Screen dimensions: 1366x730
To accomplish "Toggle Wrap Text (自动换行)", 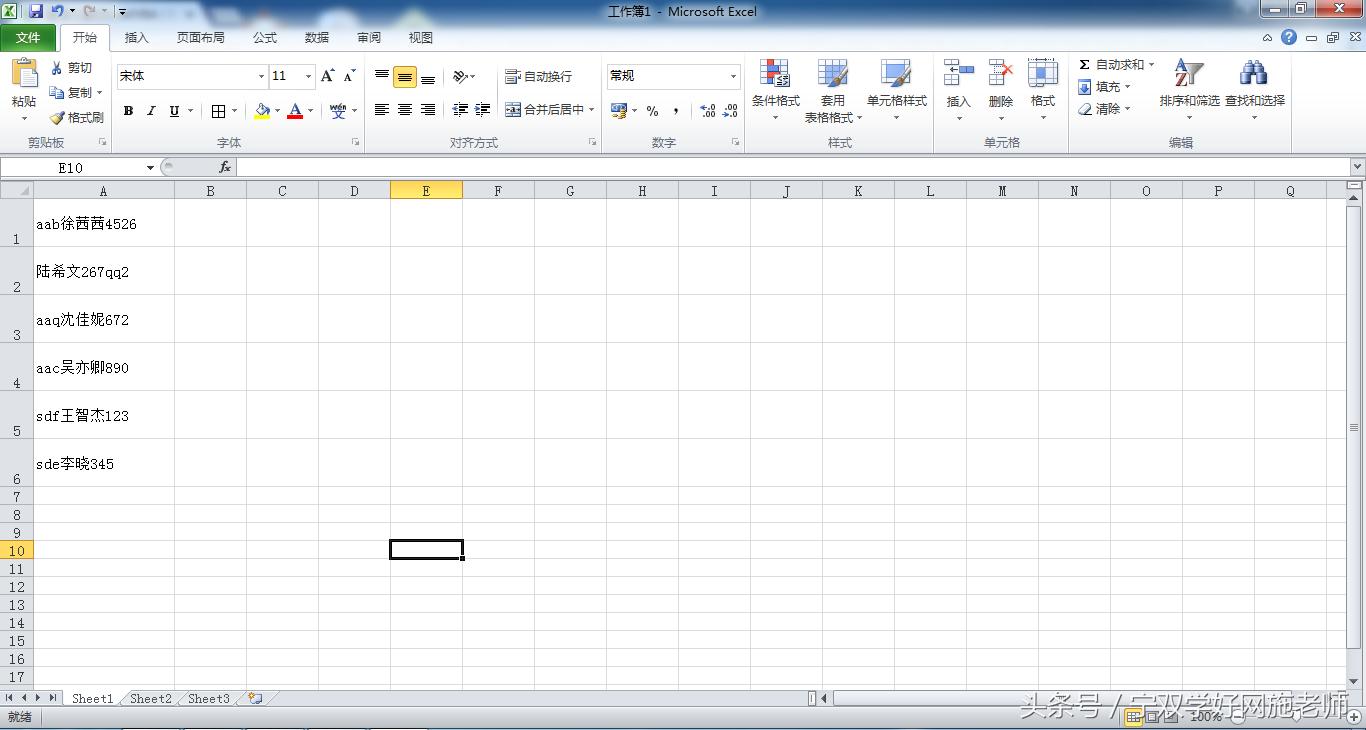I will click(x=539, y=76).
